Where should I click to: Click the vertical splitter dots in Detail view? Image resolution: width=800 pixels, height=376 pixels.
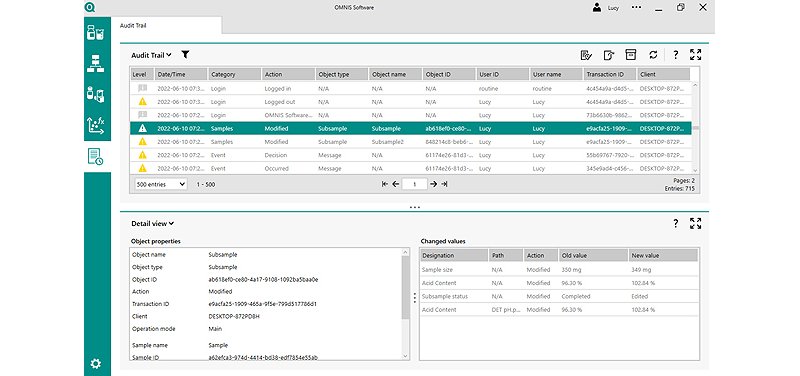[x=414, y=297]
